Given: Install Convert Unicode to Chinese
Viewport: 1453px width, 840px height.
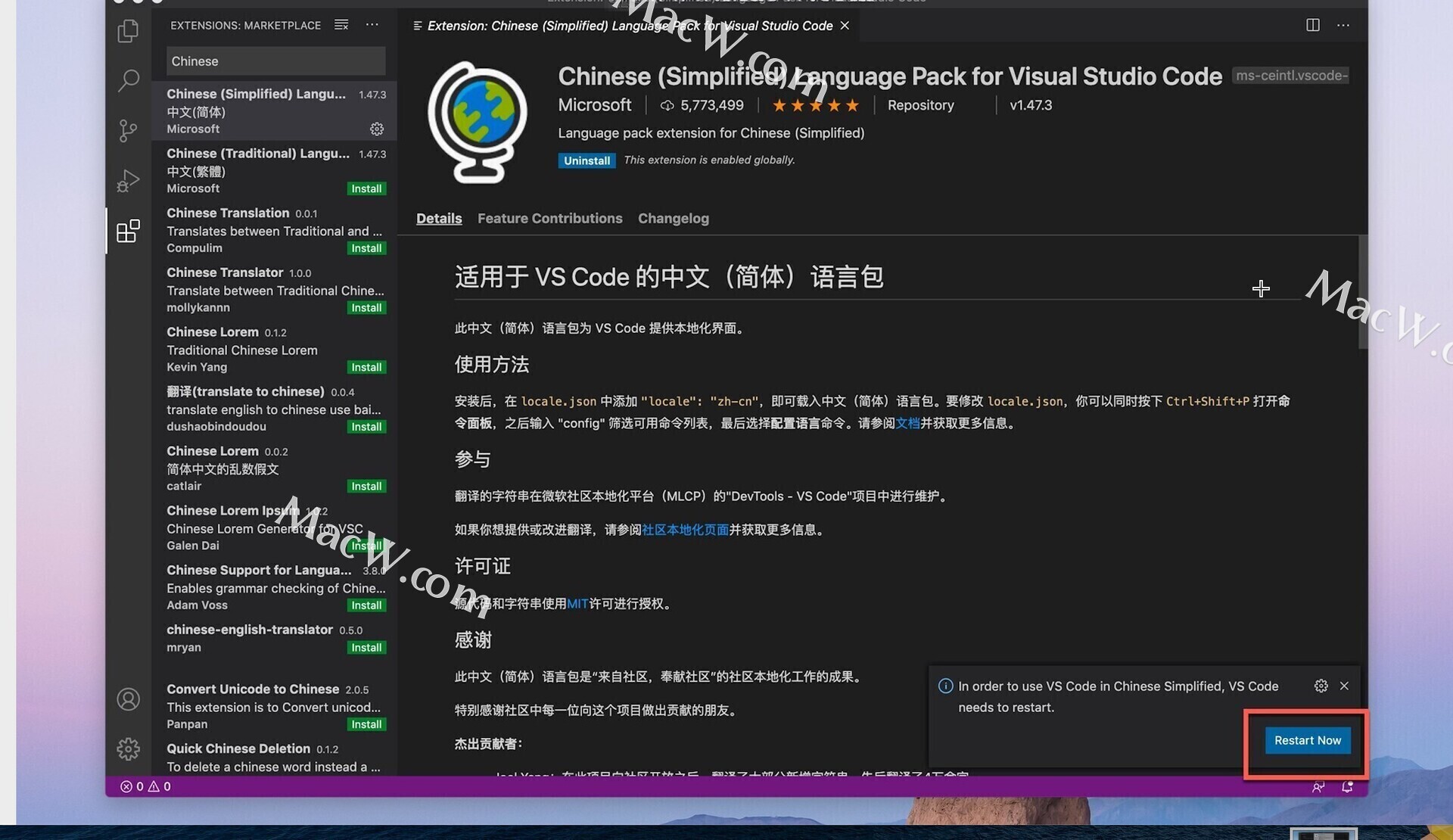Looking at the screenshot, I should tap(366, 724).
